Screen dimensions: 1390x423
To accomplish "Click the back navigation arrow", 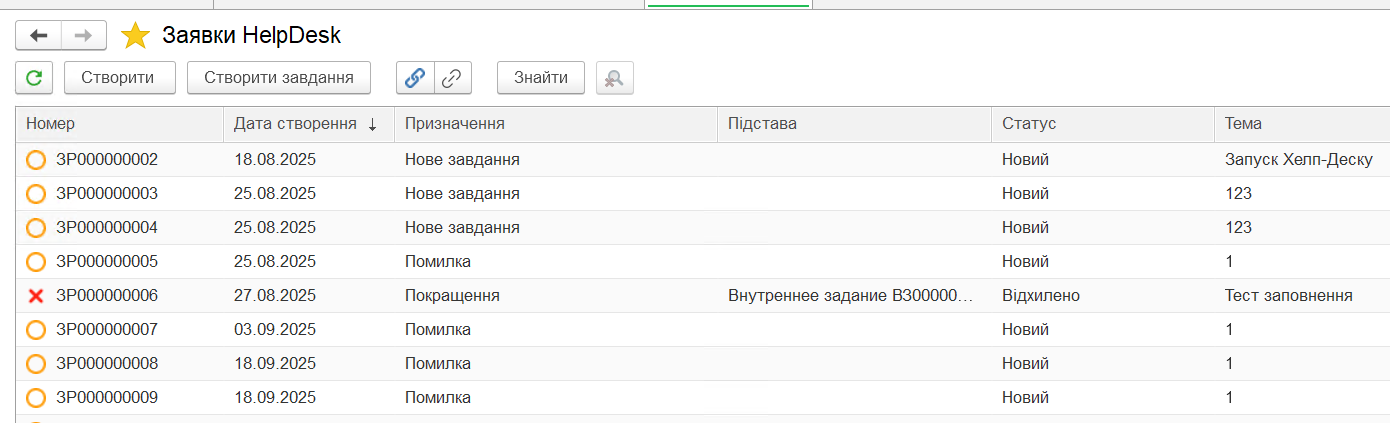I will (x=39, y=36).
